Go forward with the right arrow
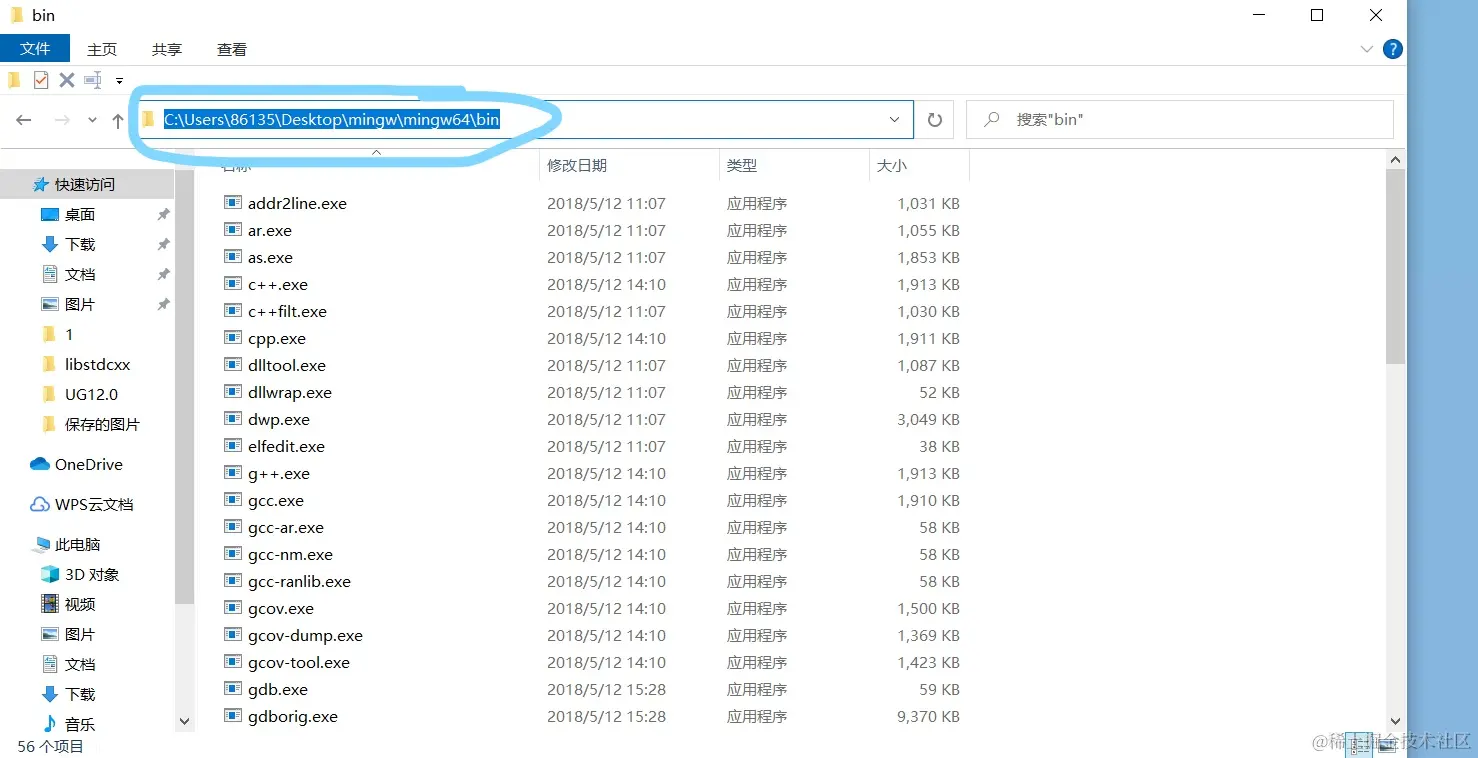 point(62,120)
